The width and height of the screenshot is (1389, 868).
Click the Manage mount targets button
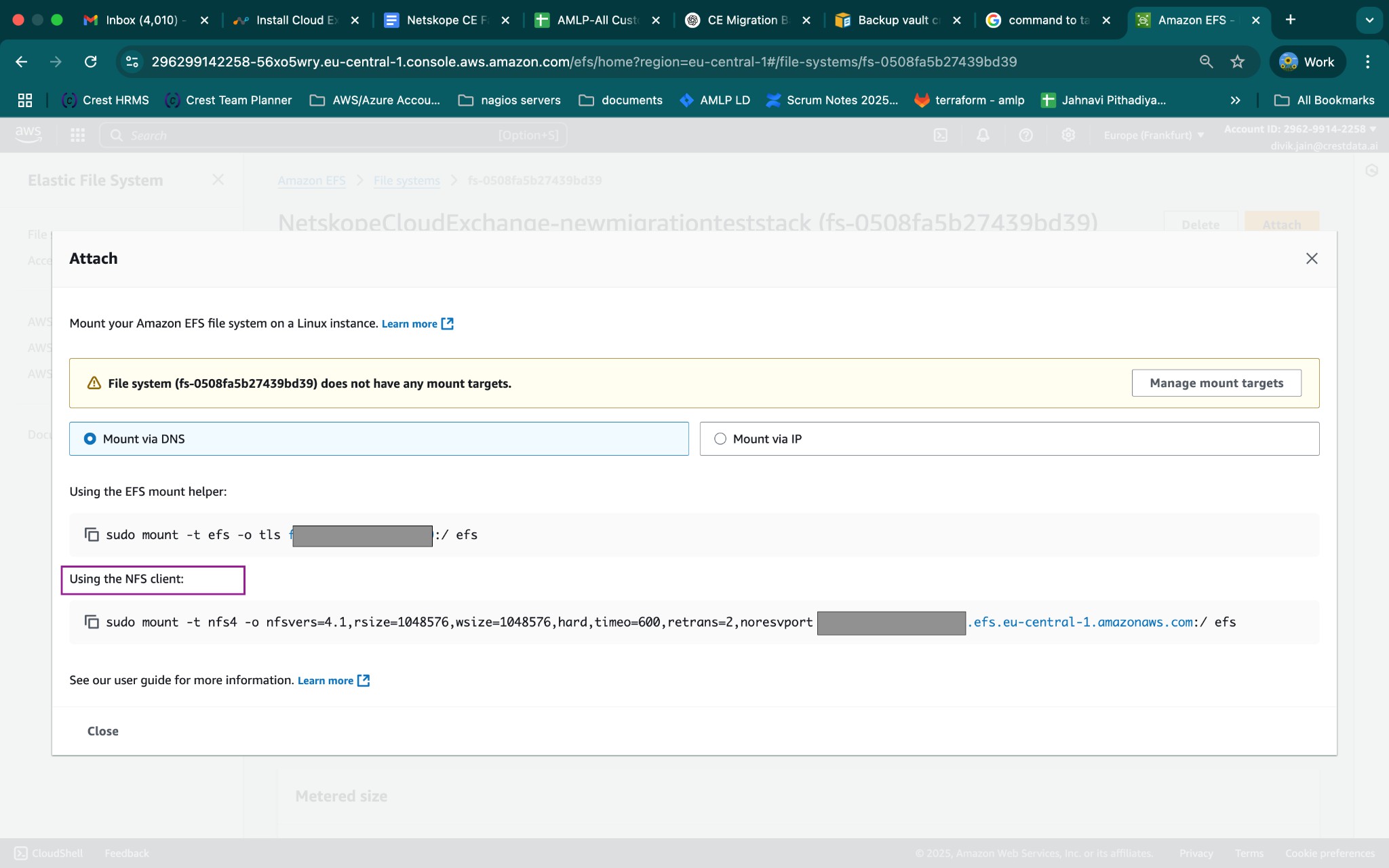click(1216, 383)
